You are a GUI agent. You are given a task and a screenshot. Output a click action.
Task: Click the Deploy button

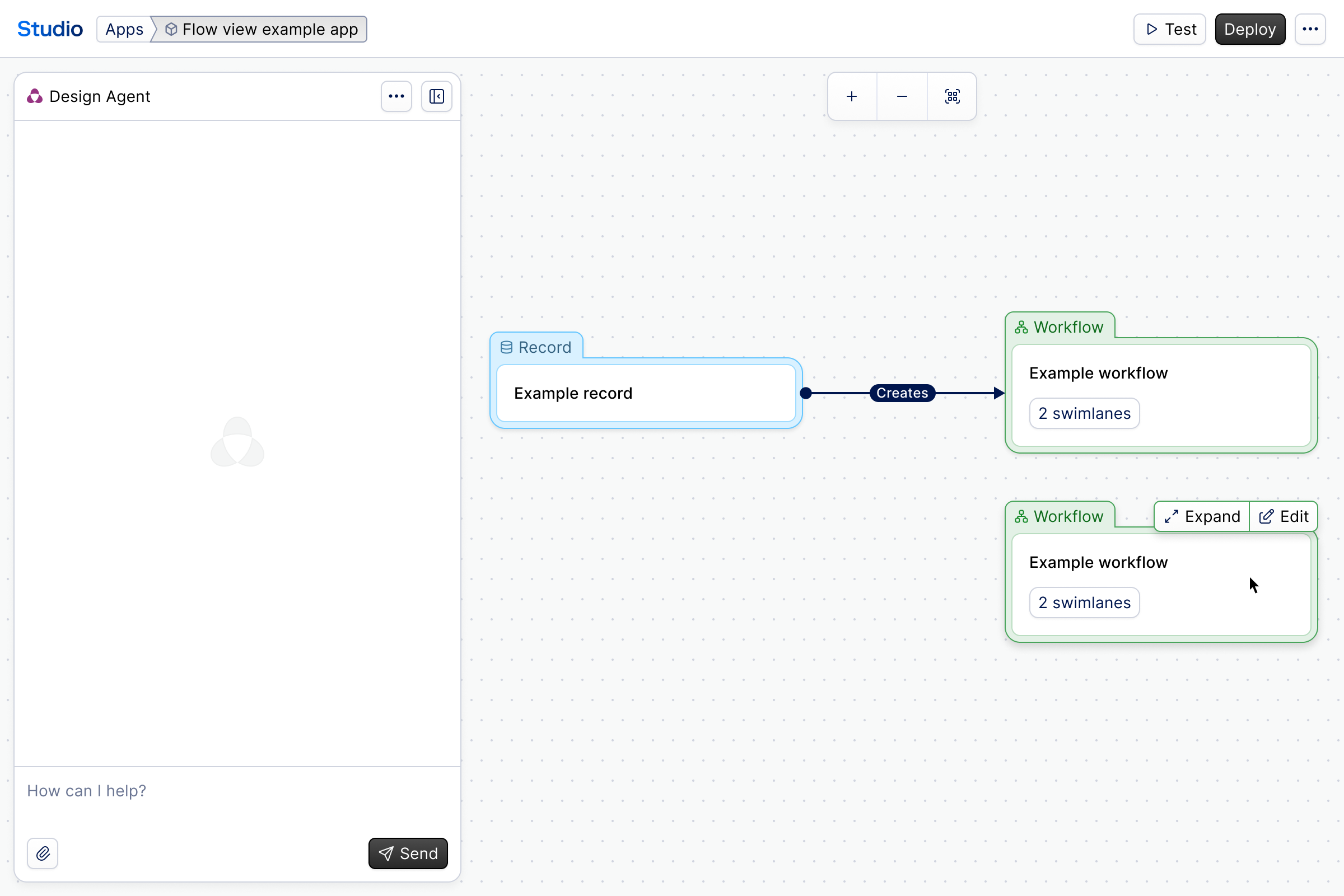point(1250,29)
